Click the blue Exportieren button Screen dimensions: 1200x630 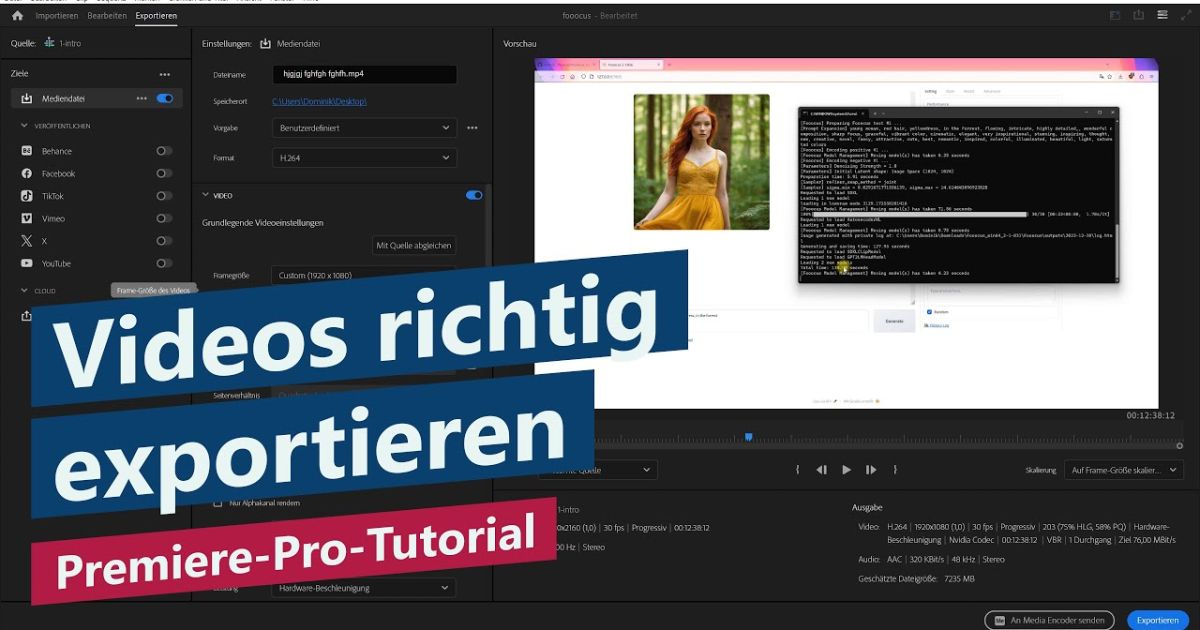pos(1157,620)
